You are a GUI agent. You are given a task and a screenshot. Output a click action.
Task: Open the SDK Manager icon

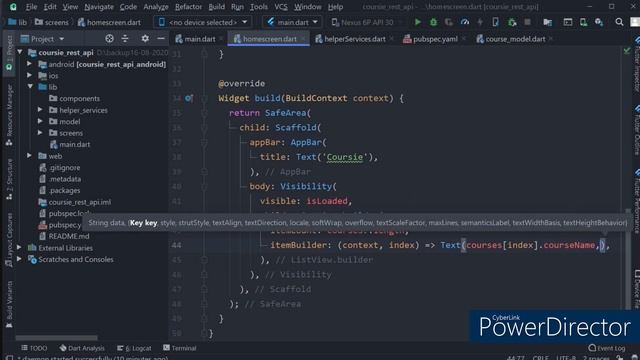click(x=599, y=22)
